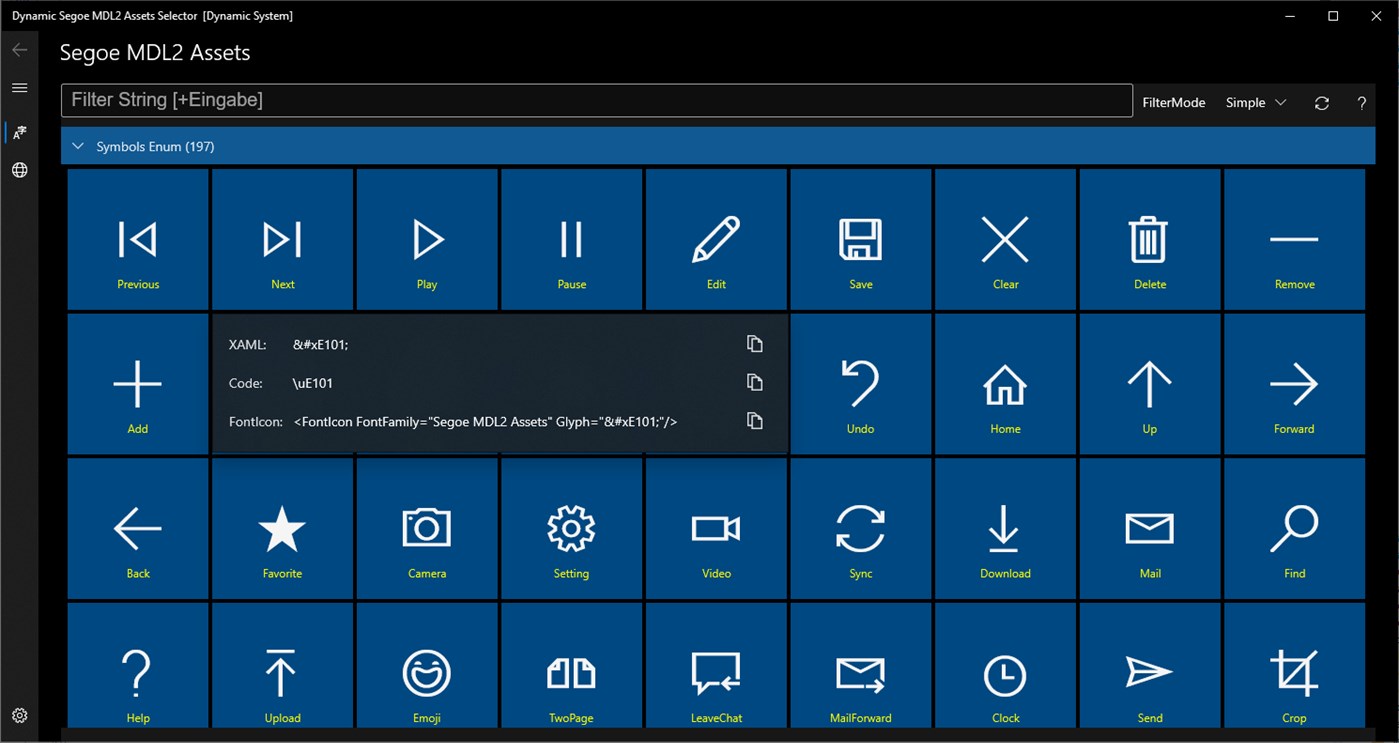Image resolution: width=1399 pixels, height=743 pixels.
Task: Click the Forward arrow tile
Action: [x=1295, y=384]
